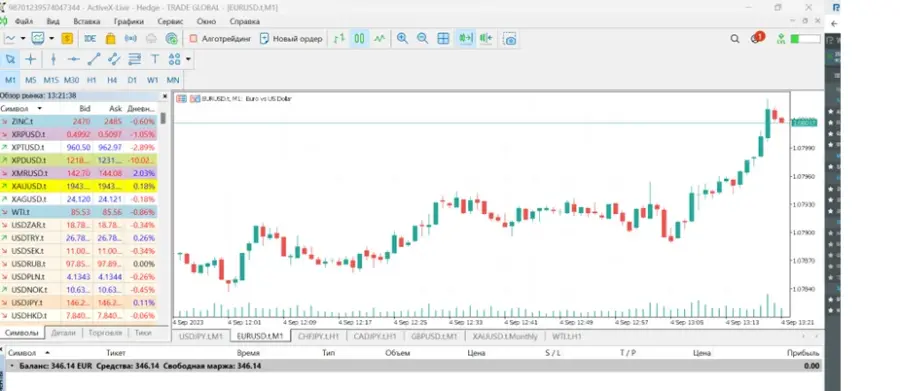Click the globe with plus icon

click(x=171, y=38)
